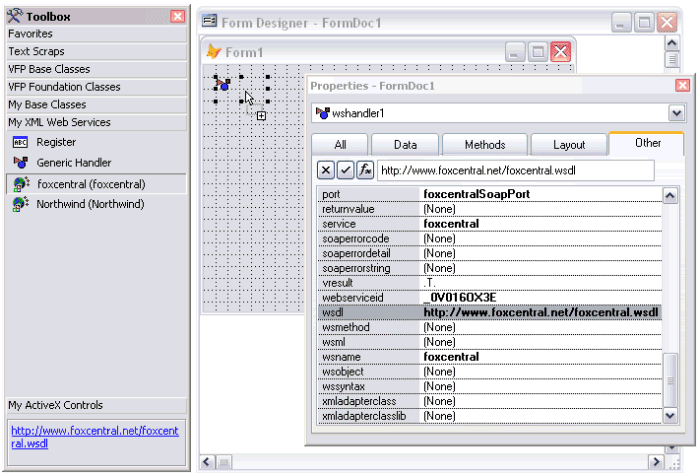Select the wsmethod property row
Viewport: 700px width, 475px height.
click(489, 327)
